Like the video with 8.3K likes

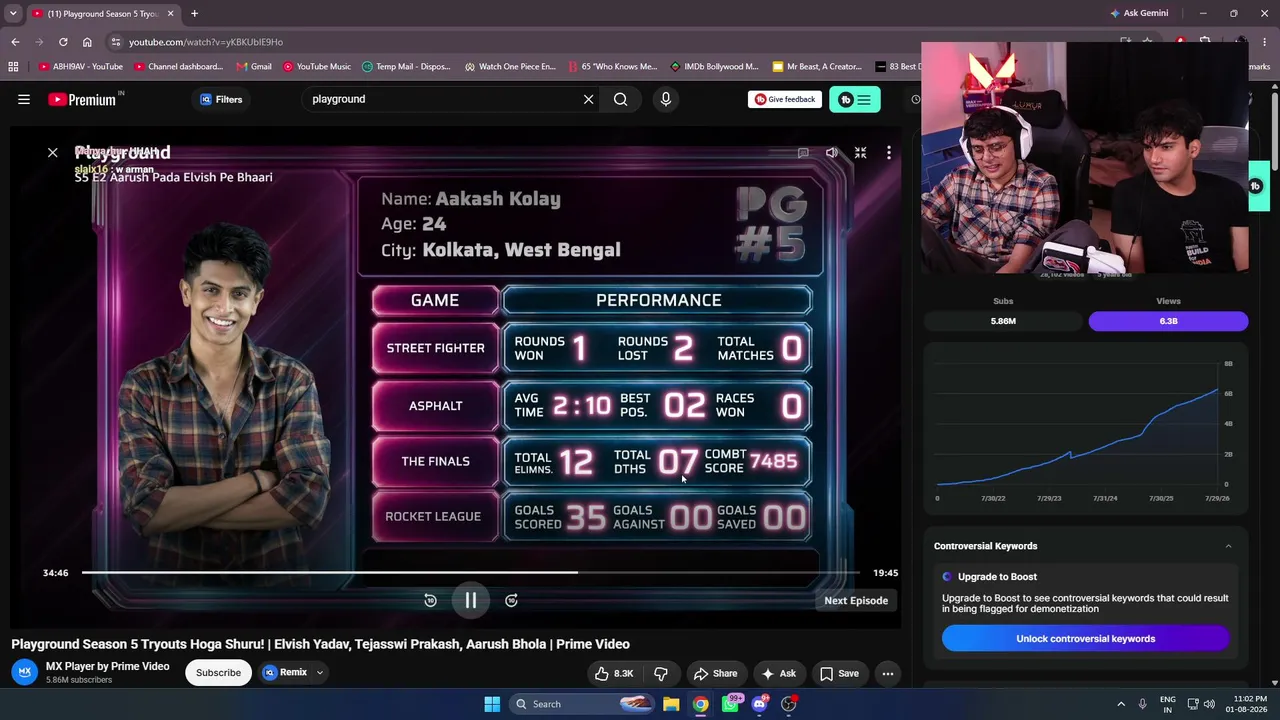pyautogui.click(x=614, y=673)
